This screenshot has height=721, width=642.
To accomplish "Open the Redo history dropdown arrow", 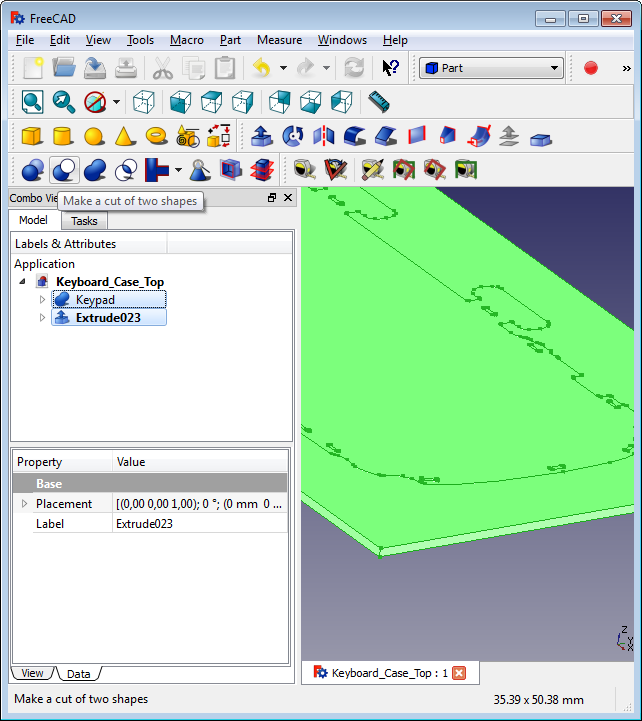I will pyautogui.click(x=326, y=68).
